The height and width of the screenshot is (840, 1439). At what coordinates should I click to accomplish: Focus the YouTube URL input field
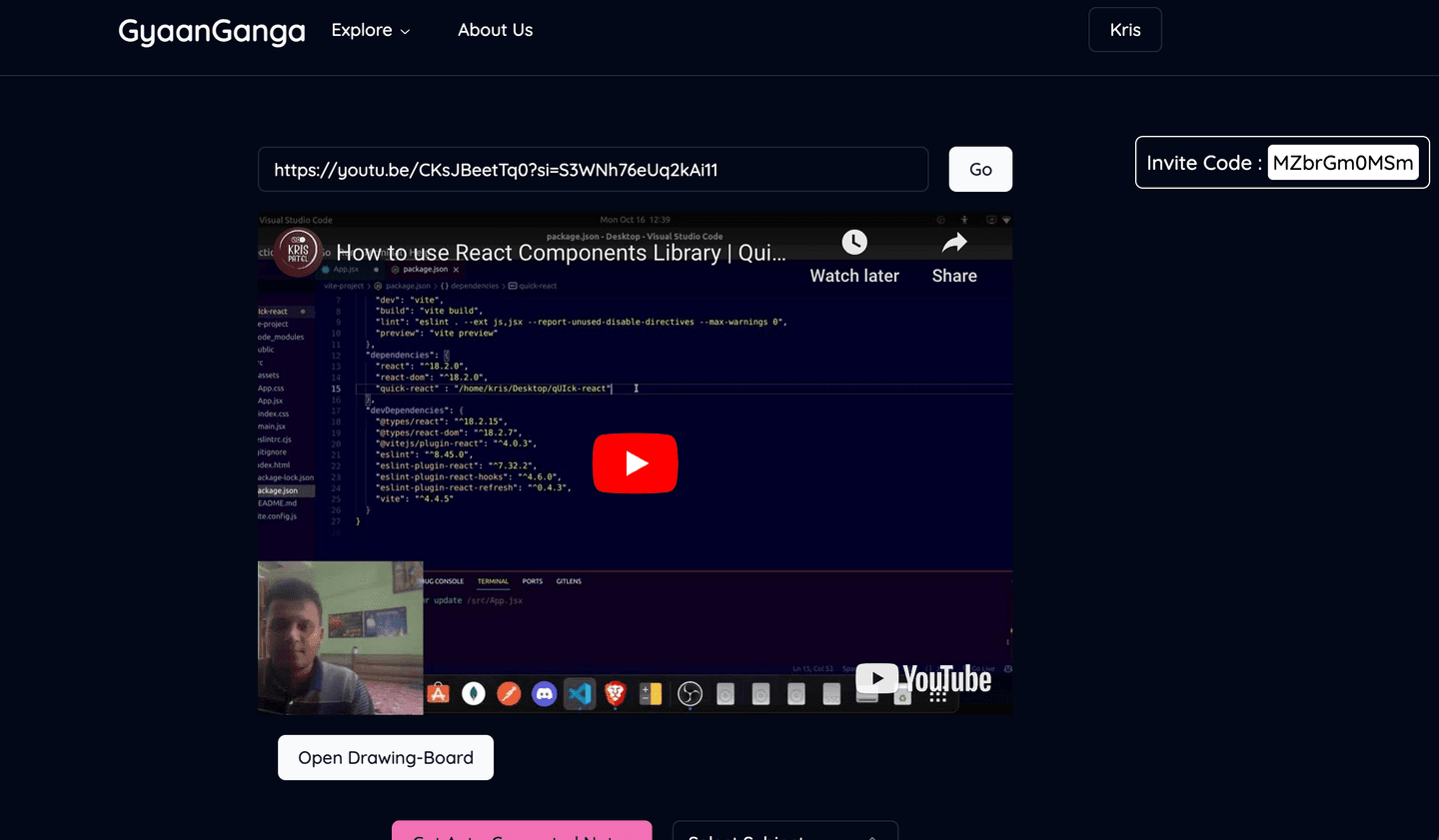pos(594,170)
